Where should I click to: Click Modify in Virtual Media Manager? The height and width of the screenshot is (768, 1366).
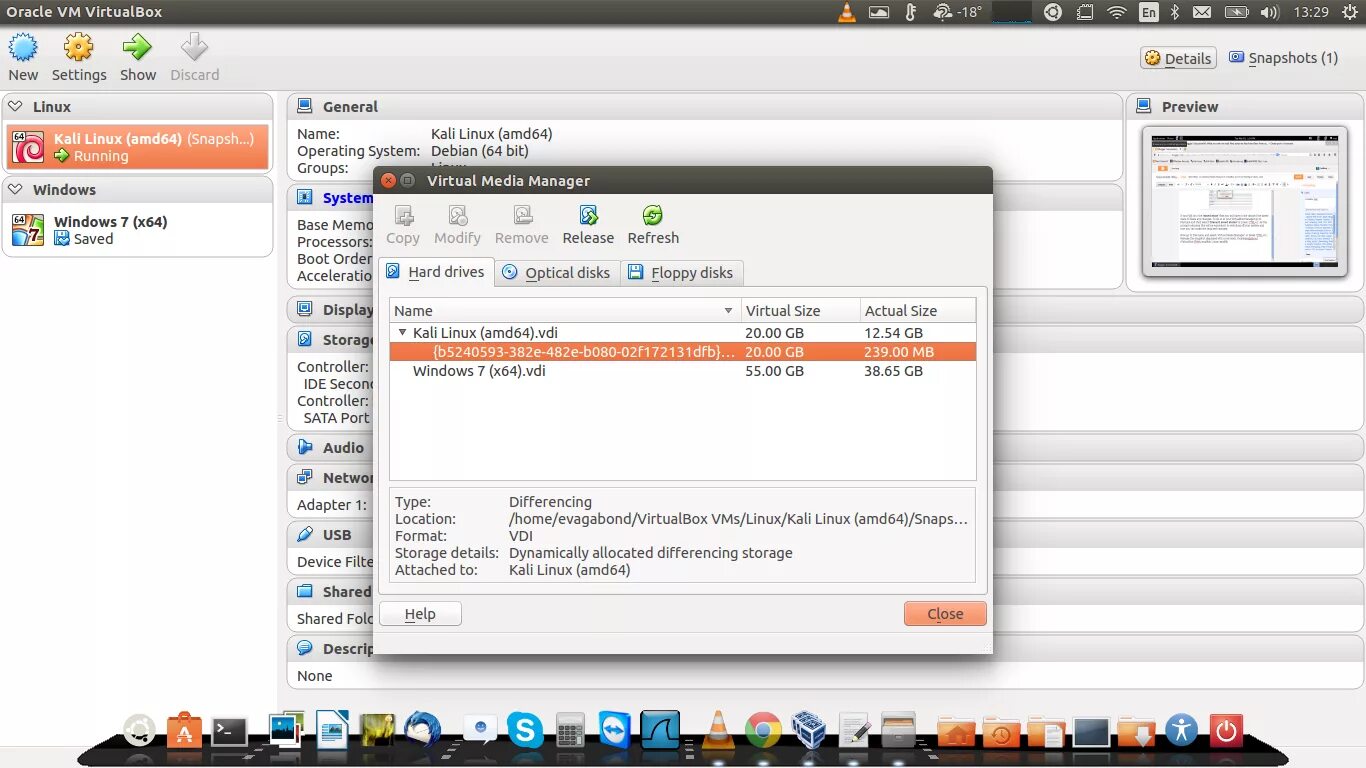pyautogui.click(x=457, y=225)
